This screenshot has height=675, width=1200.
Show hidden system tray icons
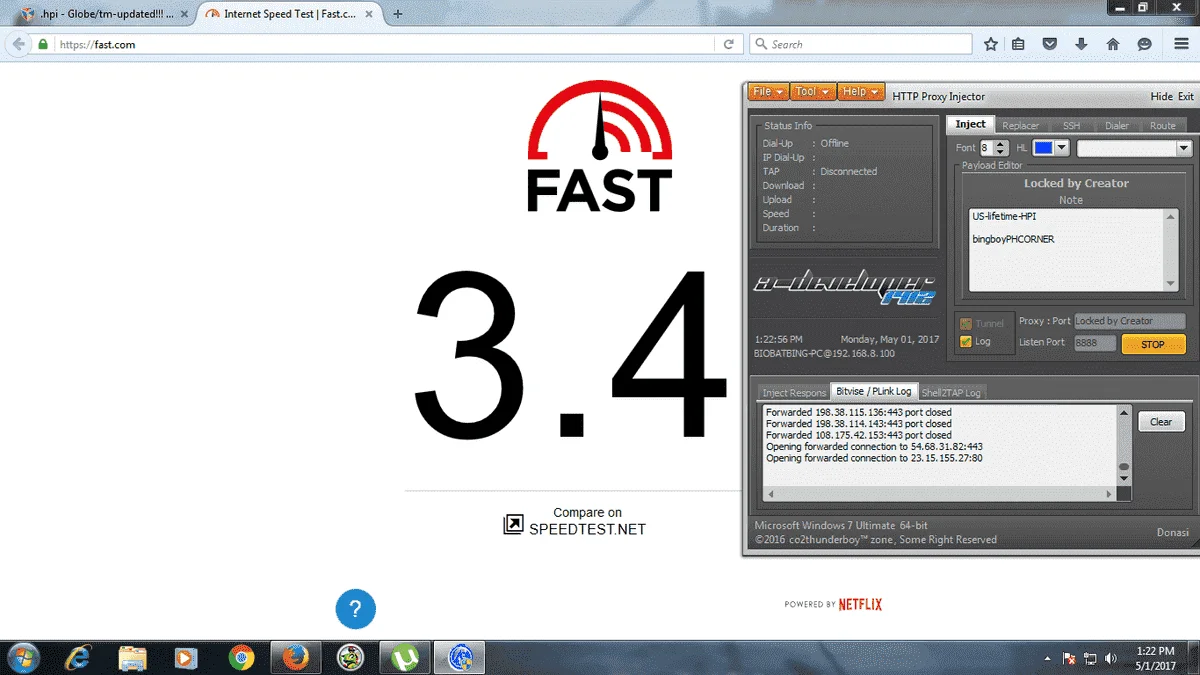coord(1048,658)
